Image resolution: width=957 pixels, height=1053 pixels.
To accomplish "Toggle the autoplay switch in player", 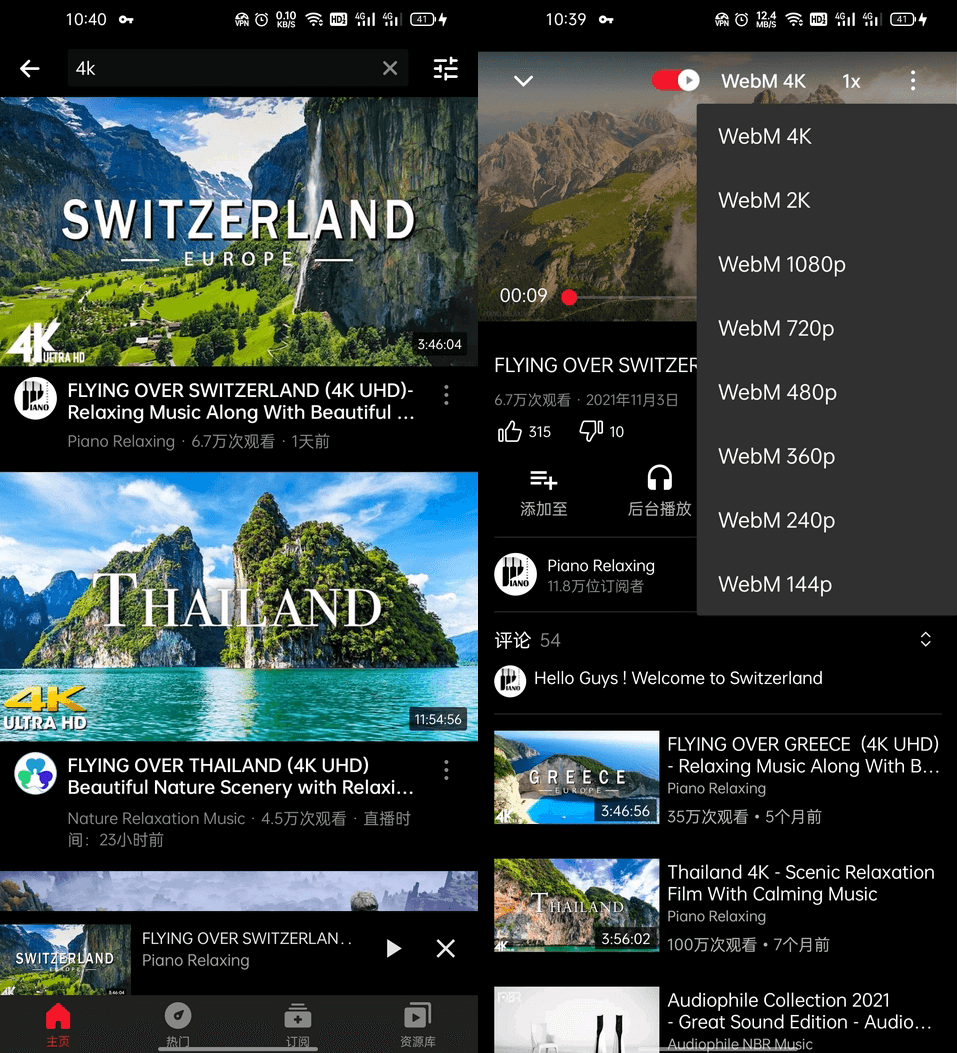I will 676,81.
